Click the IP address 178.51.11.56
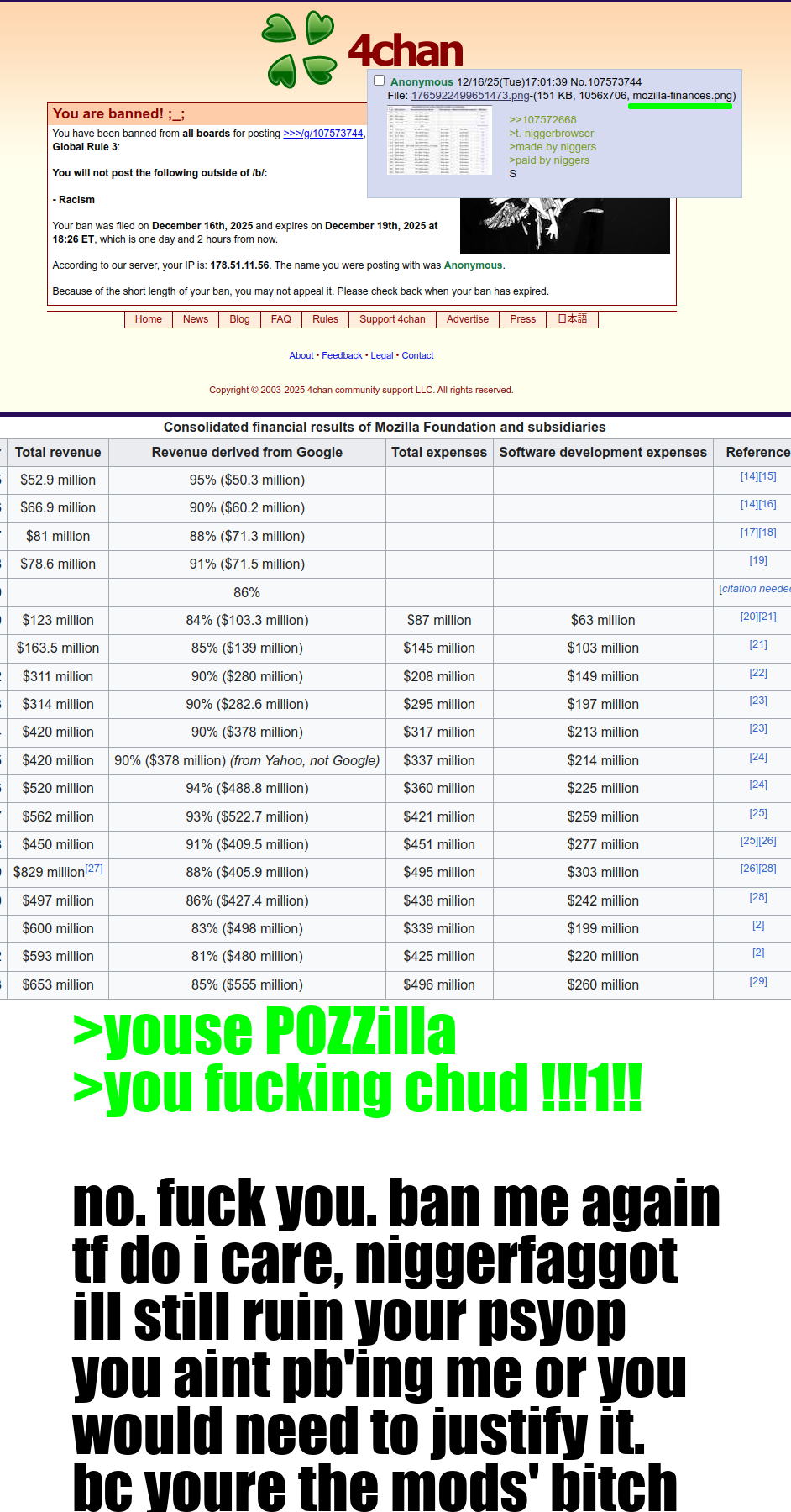The height and width of the screenshot is (1512, 791). 240,265
